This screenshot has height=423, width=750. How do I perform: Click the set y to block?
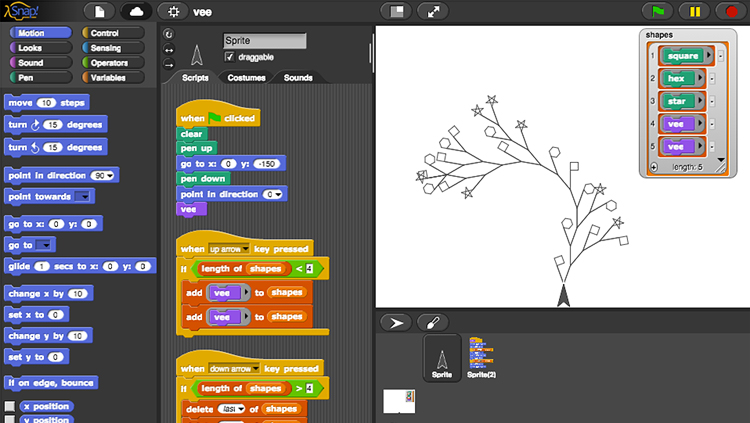tap(36, 357)
